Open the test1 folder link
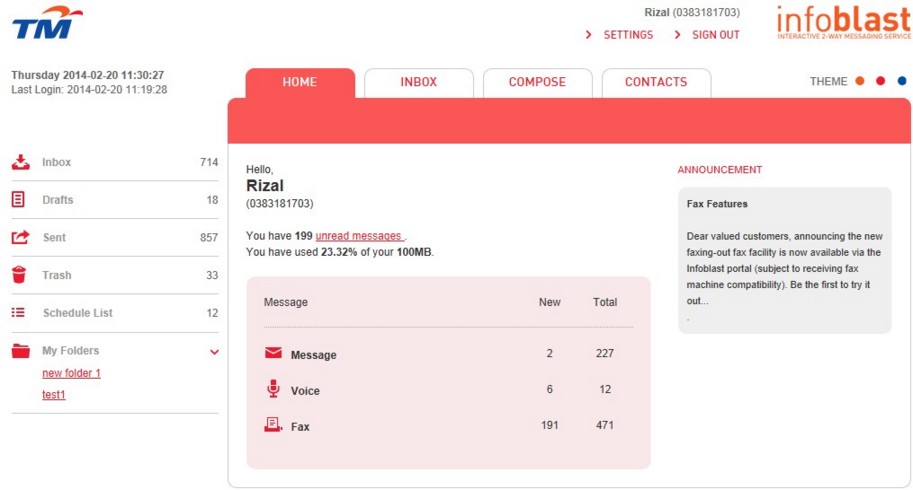The height and width of the screenshot is (490, 913). [x=54, y=395]
